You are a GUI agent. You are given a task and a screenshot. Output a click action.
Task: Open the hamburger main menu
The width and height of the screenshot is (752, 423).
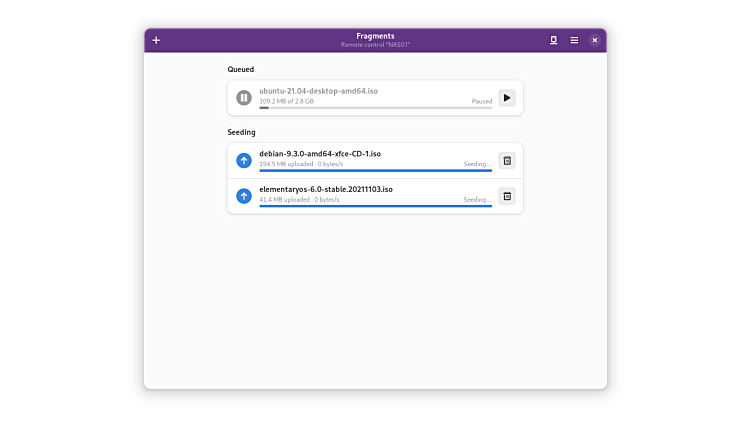(574, 40)
